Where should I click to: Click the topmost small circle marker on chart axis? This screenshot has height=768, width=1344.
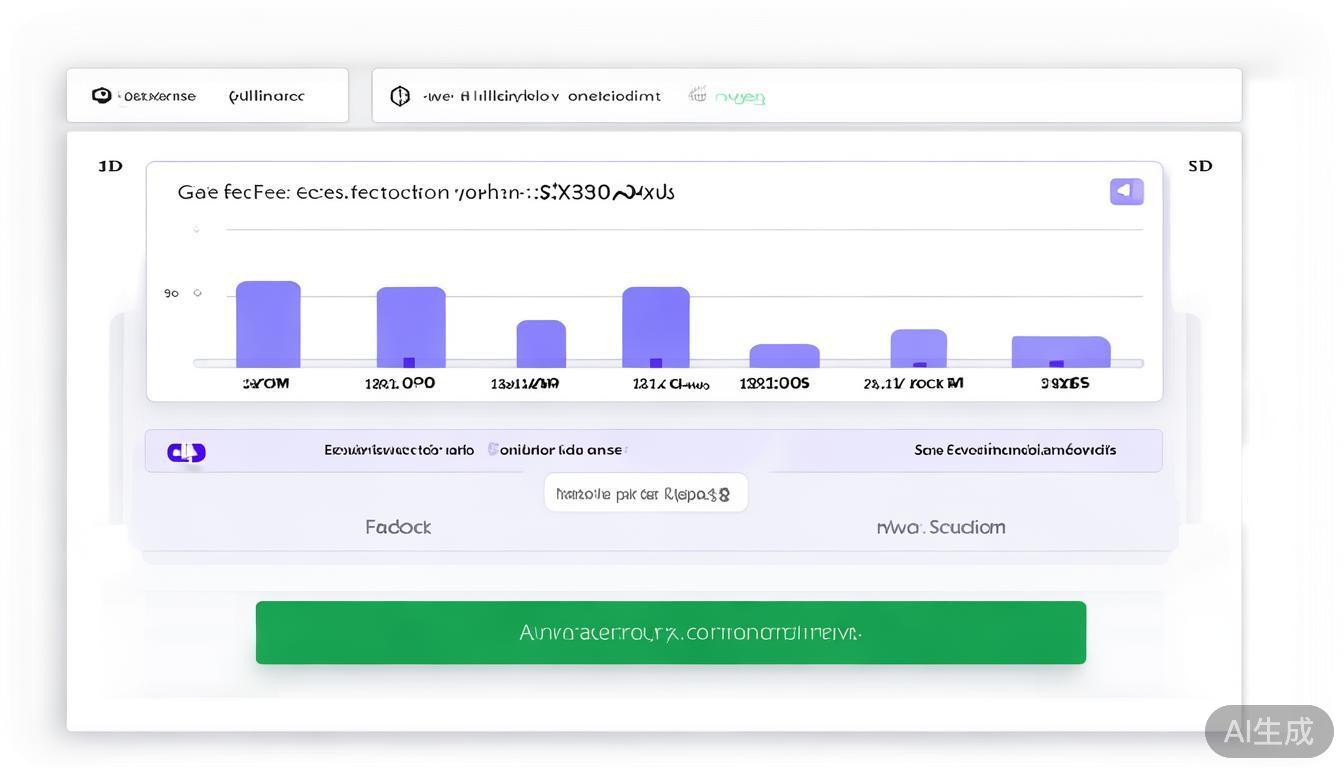pos(196,229)
